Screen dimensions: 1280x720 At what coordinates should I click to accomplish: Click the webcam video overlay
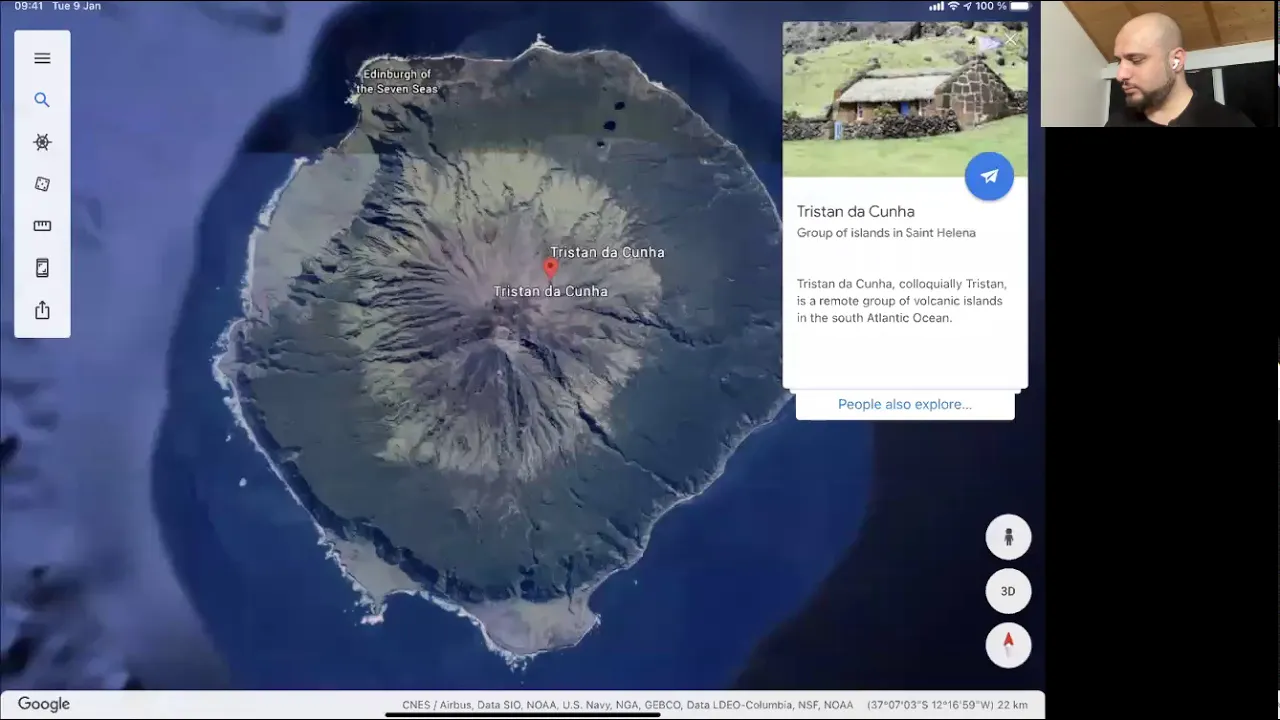coord(1160,63)
